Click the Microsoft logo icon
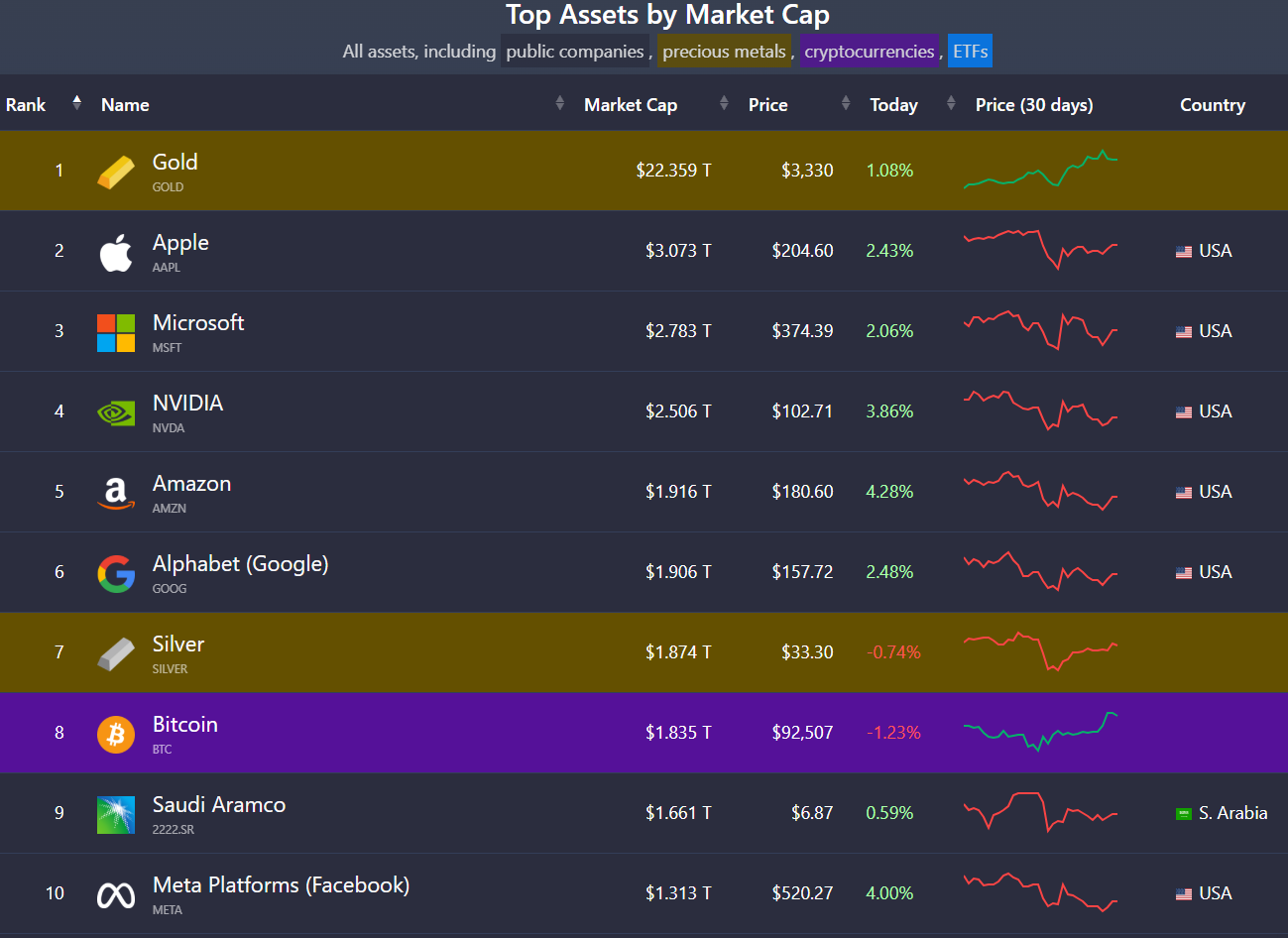 pyautogui.click(x=116, y=333)
